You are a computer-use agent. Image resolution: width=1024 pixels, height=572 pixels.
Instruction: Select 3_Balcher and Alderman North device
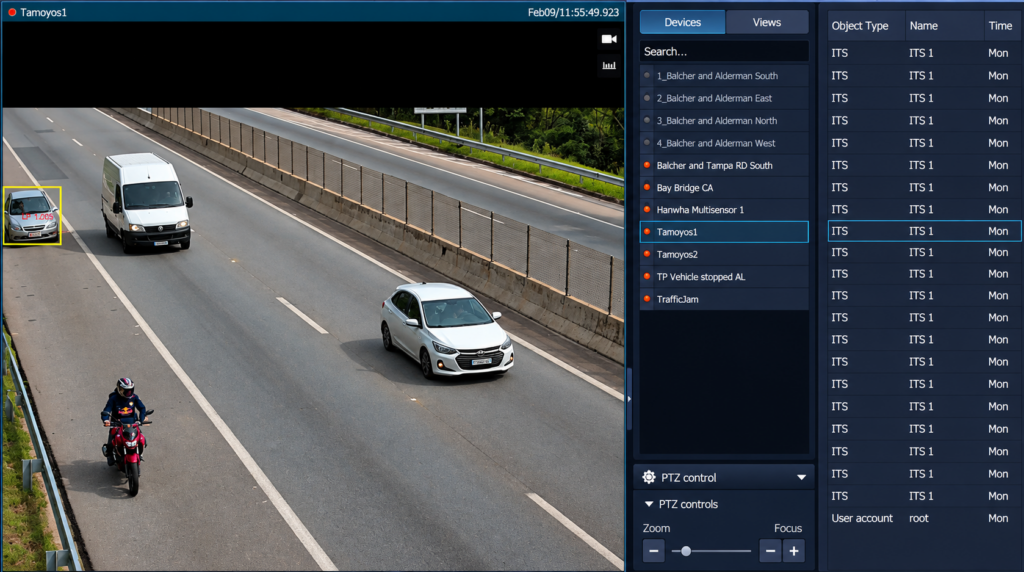pyautogui.click(x=724, y=120)
